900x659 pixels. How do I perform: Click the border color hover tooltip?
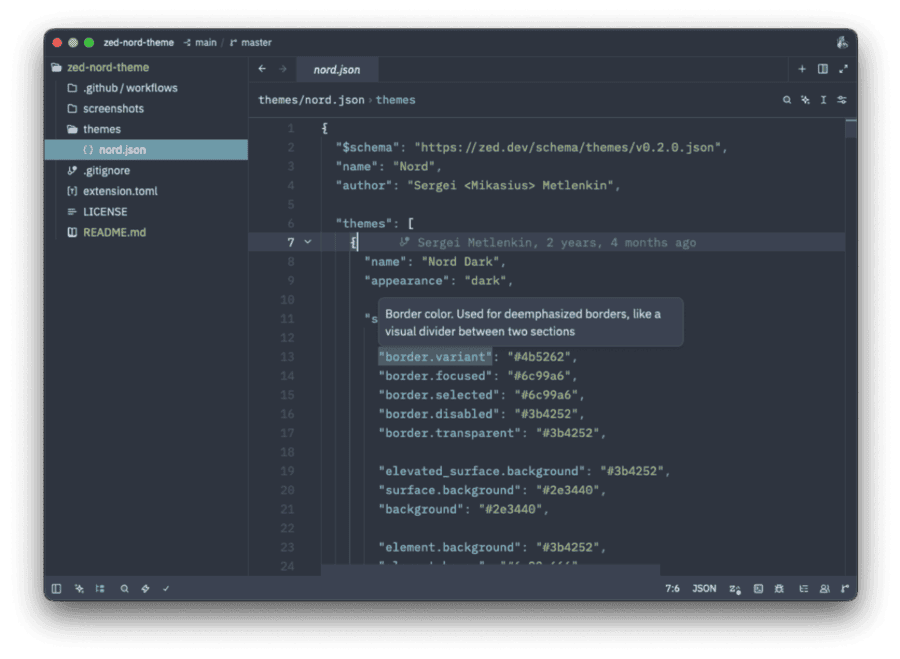pyautogui.click(x=530, y=322)
